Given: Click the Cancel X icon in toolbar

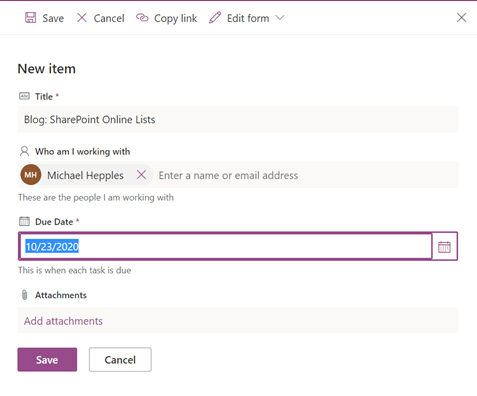Looking at the screenshot, I should (82, 17).
